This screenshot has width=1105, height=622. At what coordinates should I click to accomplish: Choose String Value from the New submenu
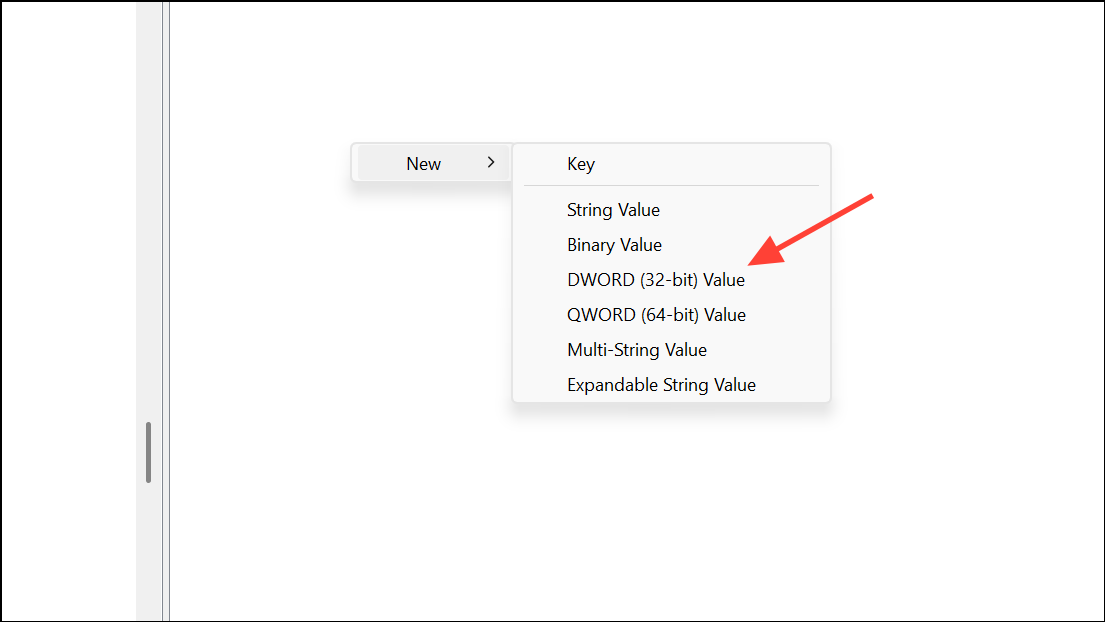[613, 210]
